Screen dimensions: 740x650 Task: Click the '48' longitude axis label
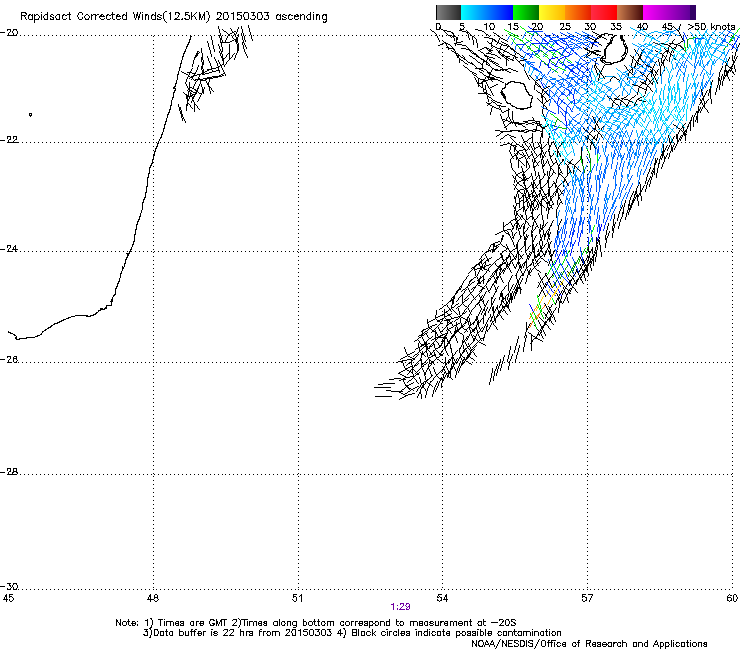coord(152,599)
